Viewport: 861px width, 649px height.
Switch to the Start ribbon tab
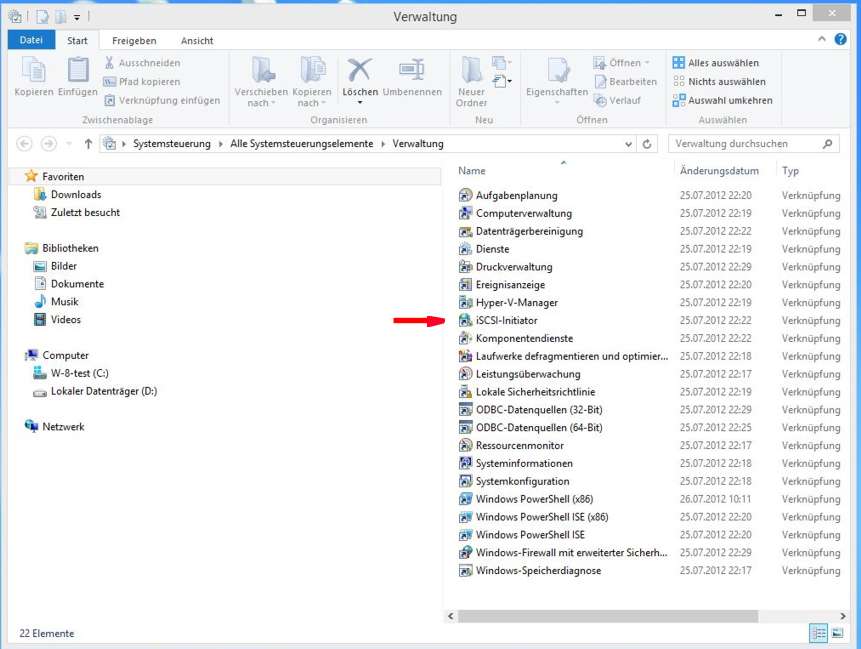pyautogui.click(x=77, y=41)
